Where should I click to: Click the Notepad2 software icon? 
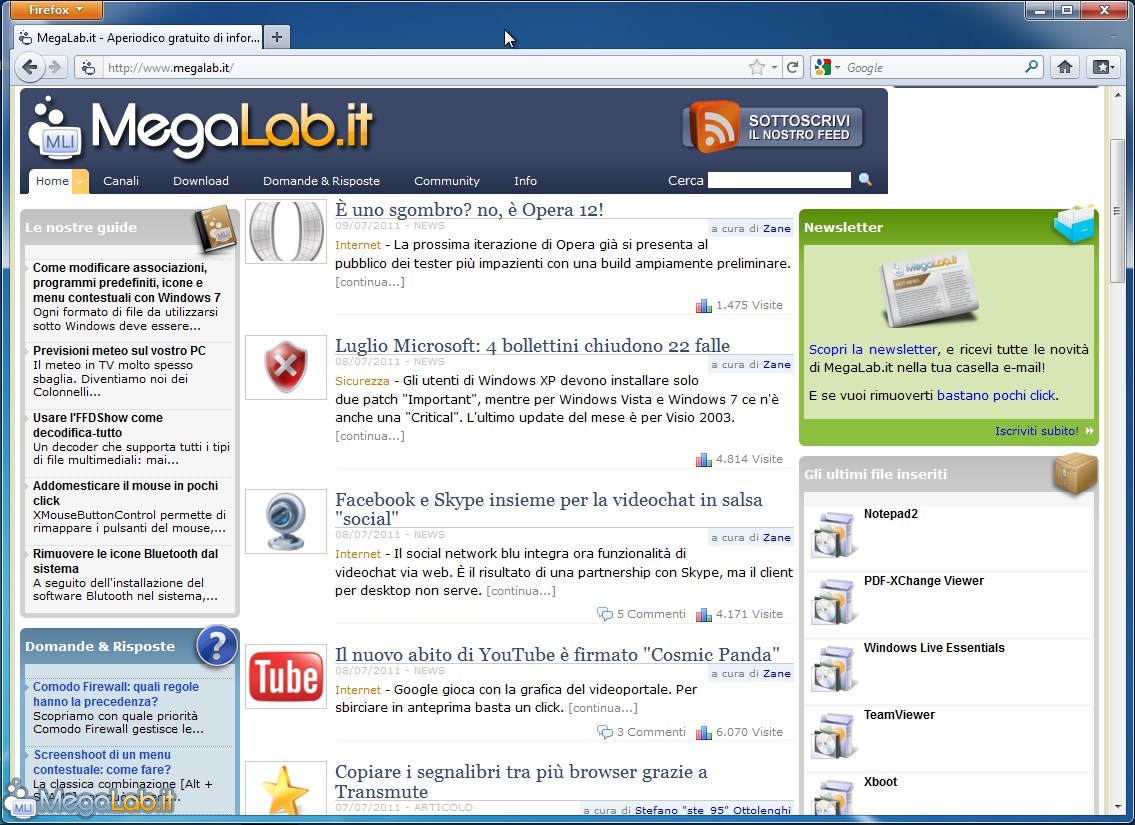(833, 534)
